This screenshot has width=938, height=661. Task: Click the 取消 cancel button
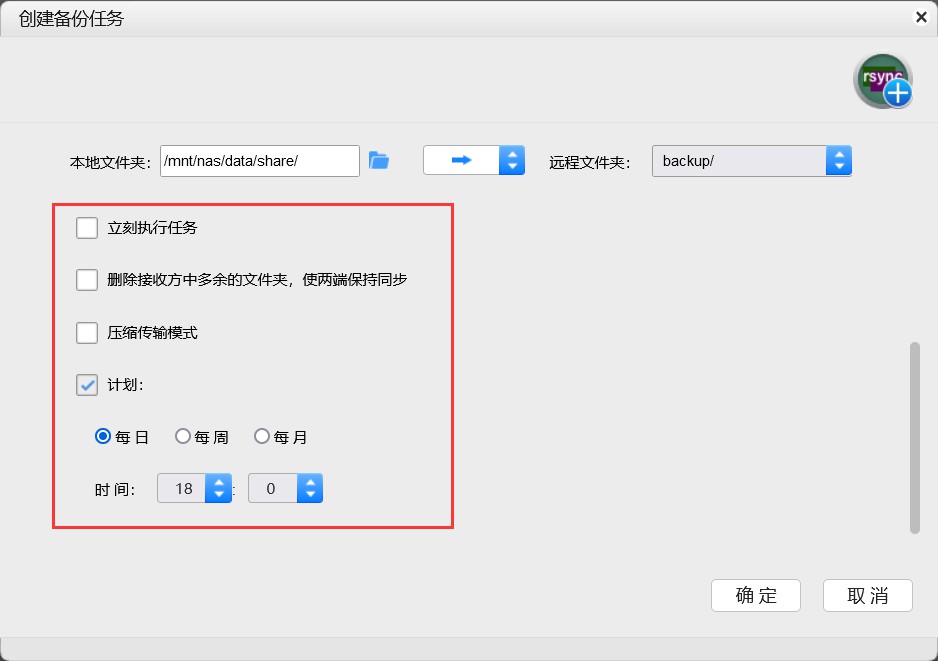(x=867, y=595)
